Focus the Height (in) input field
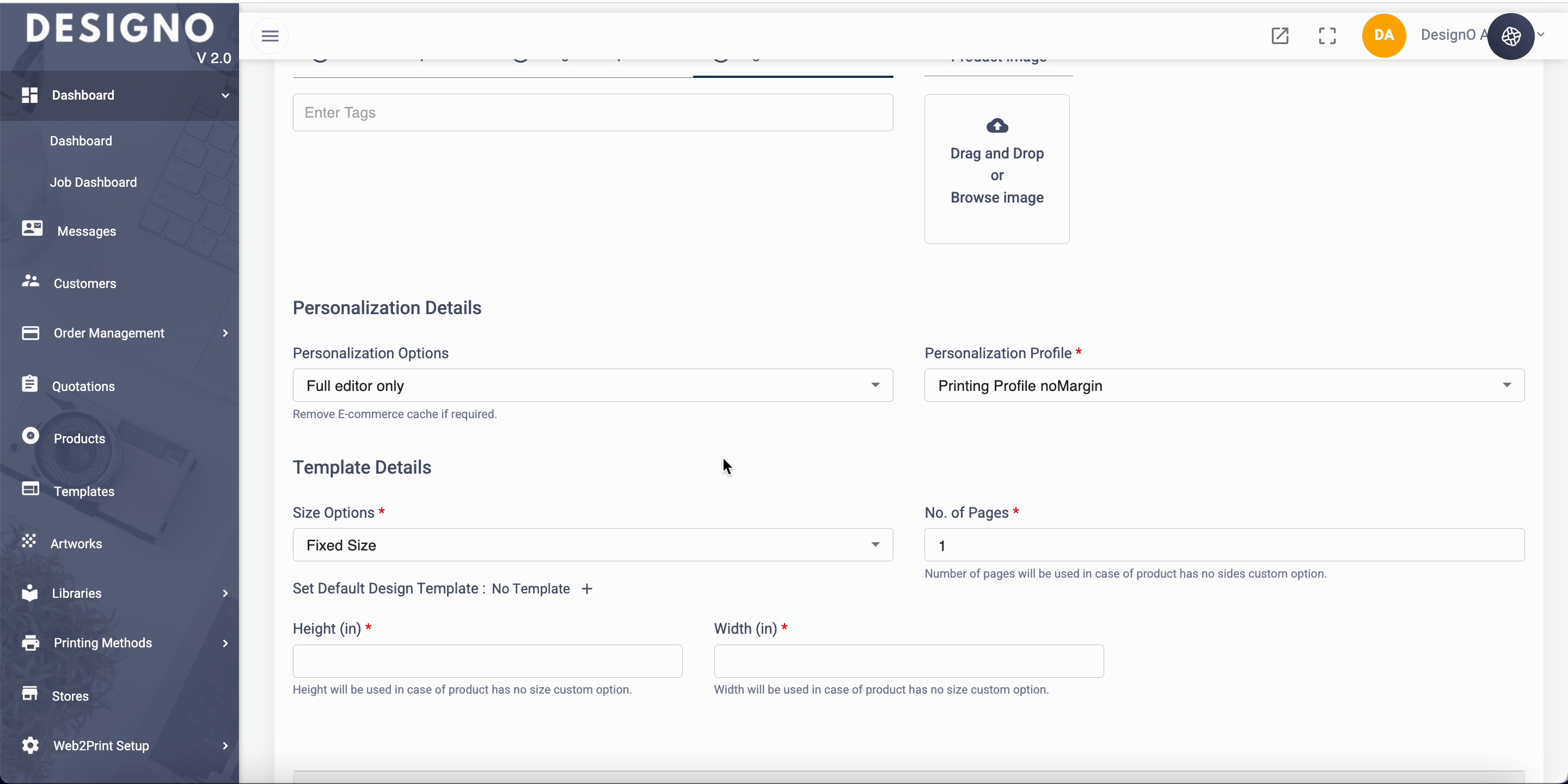The height and width of the screenshot is (784, 1568). (487, 661)
